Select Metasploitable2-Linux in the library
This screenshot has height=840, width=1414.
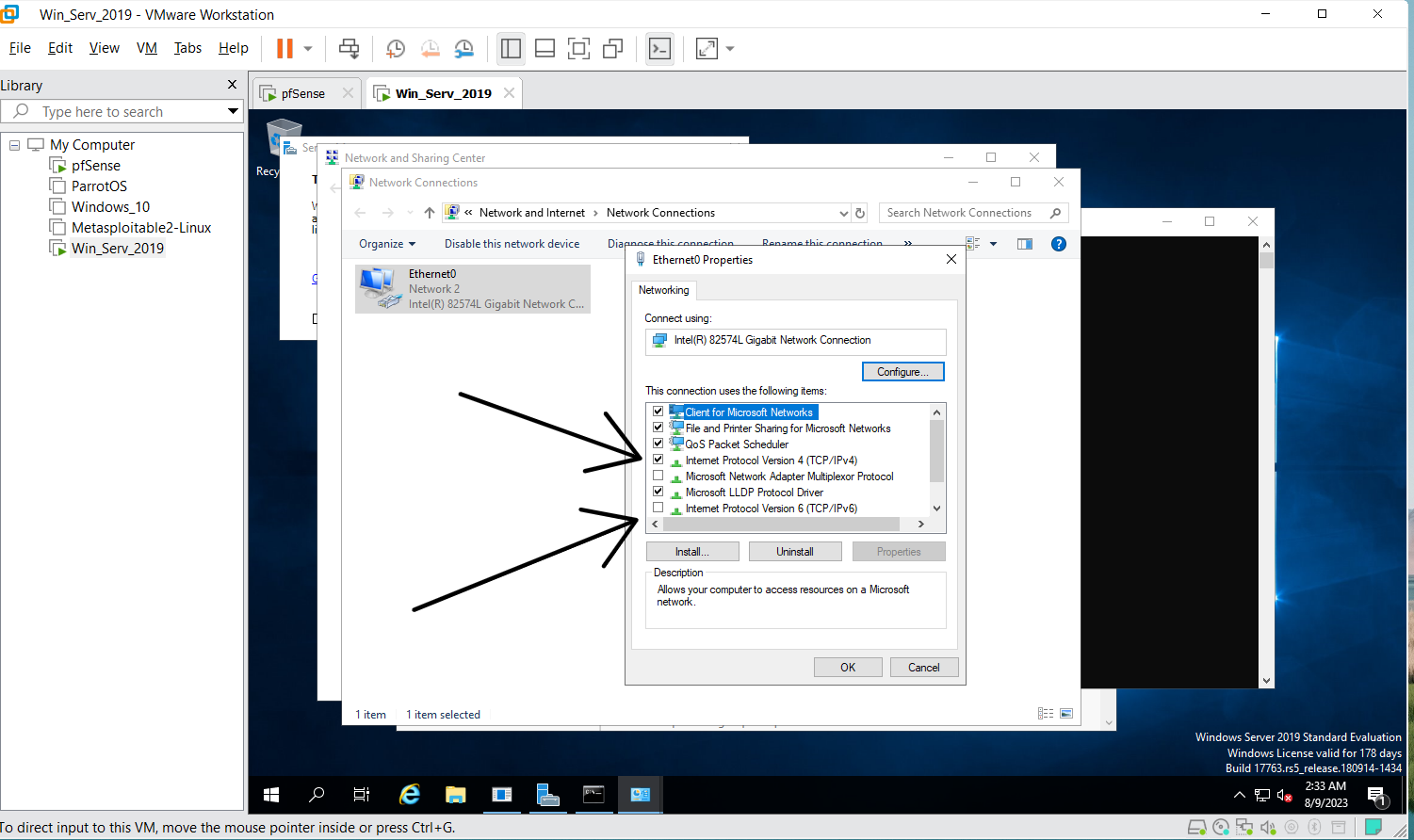click(141, 228)
